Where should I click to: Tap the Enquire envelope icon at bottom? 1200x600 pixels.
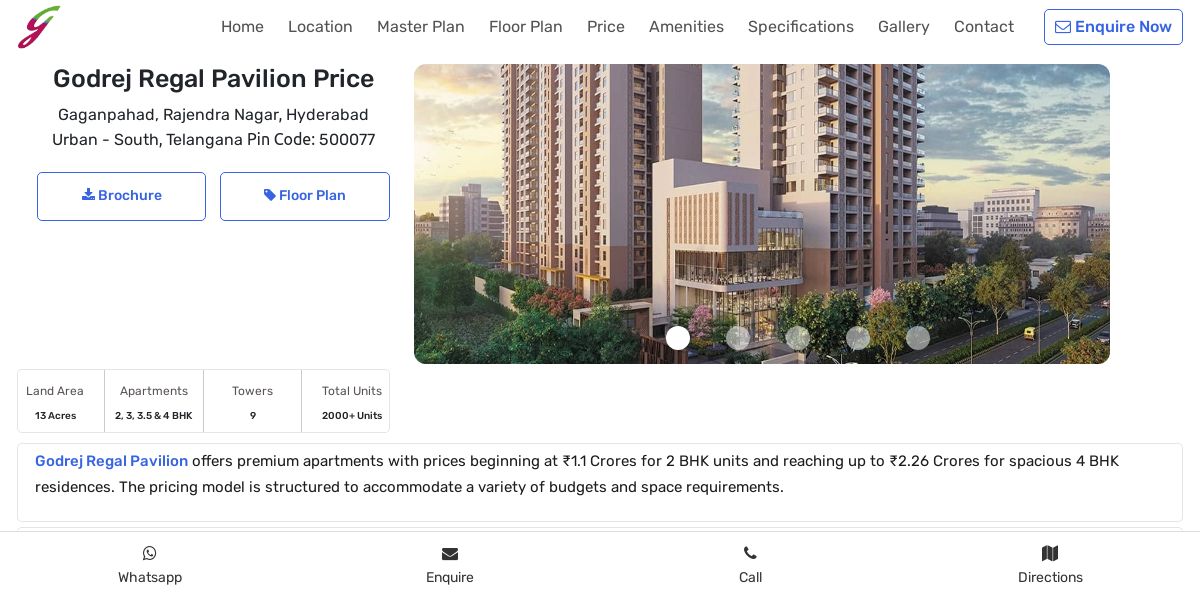click(450, 553)
